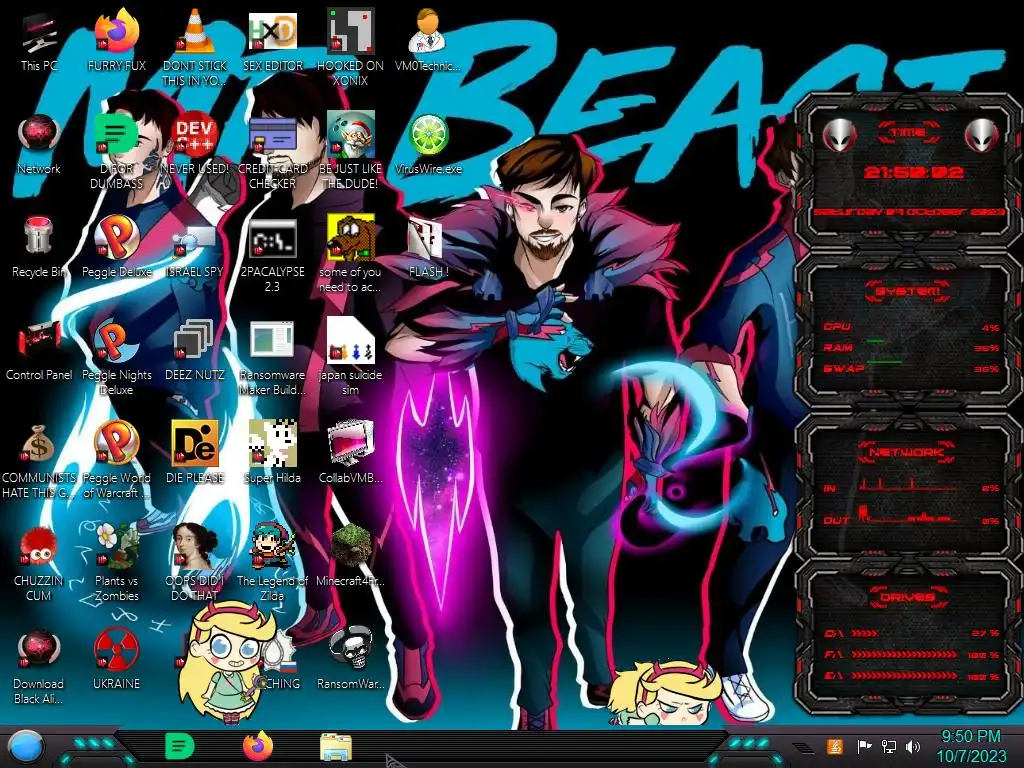Launch The Legend of Zilda shortcut
Viewport: 1024px width, 768px height.
pos(272,563)
